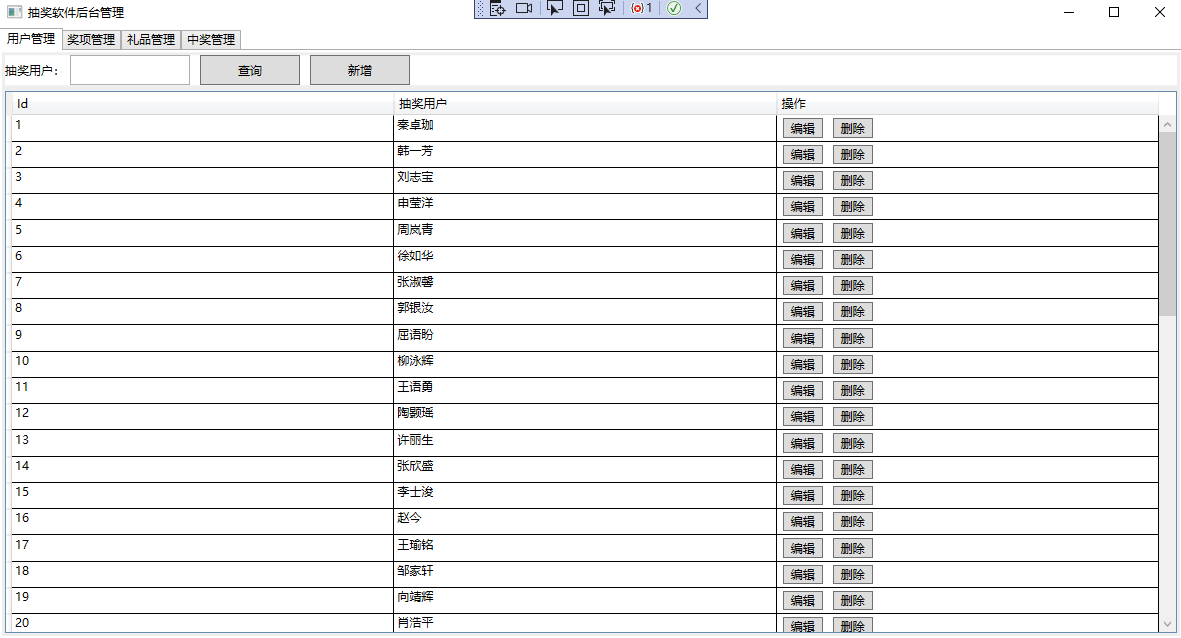The height and width of the screenshot is (638, 1181).
Task: Click 编辑 for 李士浚
Action: [x=802, y=496]
